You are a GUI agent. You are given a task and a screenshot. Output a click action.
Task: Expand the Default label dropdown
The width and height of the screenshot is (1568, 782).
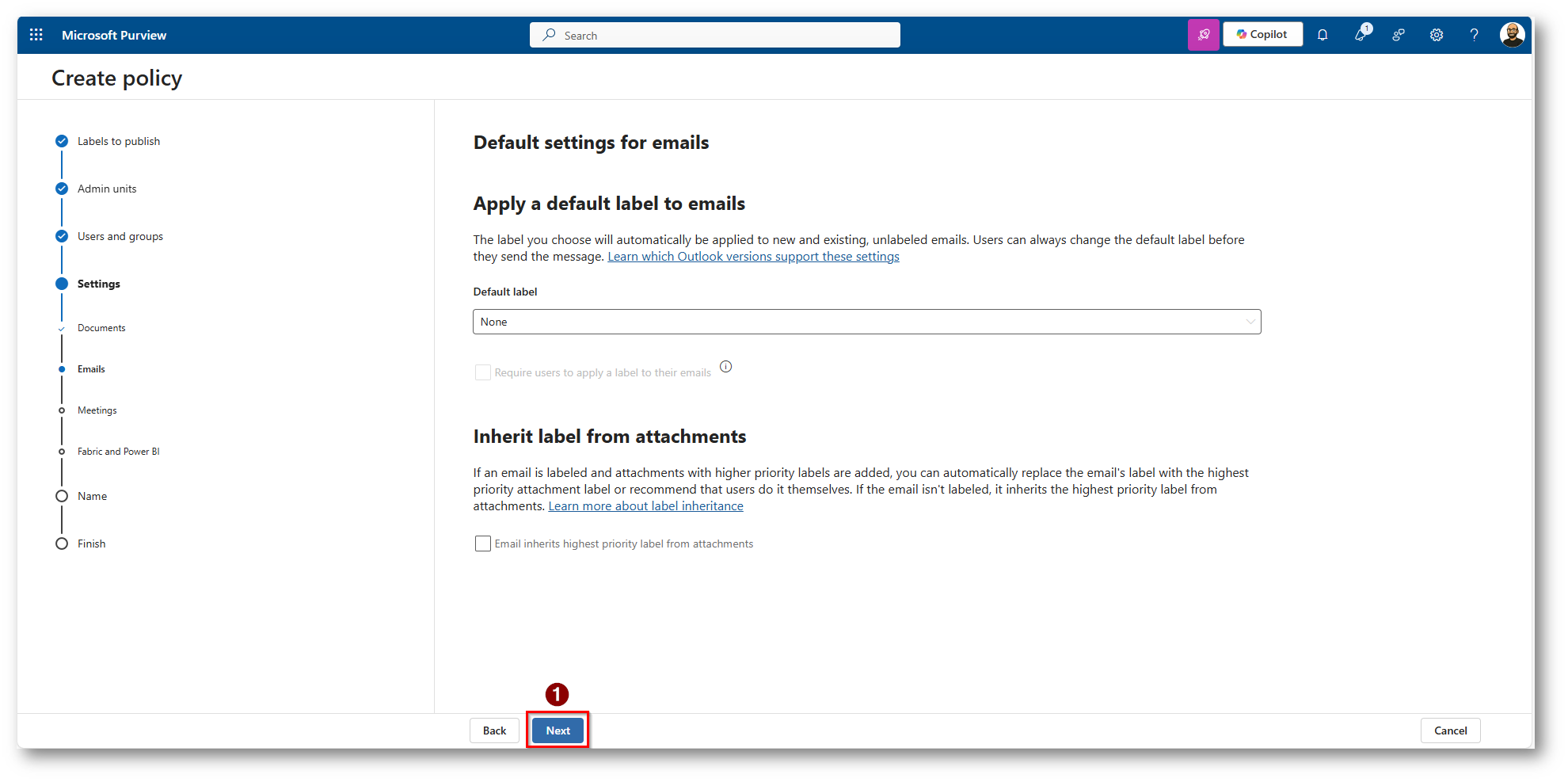(866, 322)
